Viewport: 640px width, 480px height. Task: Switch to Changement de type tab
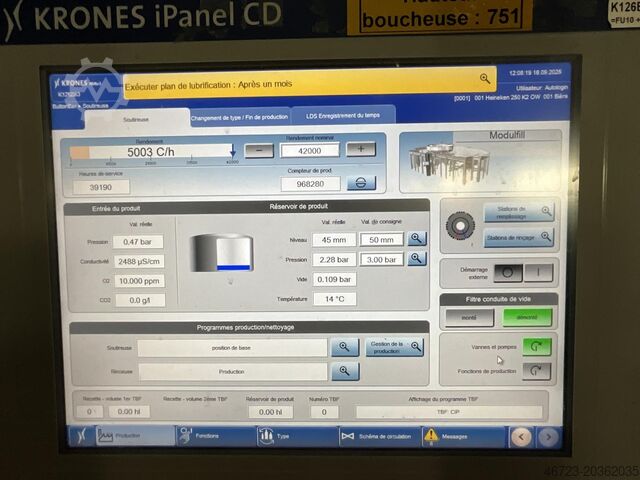point(240,117)
